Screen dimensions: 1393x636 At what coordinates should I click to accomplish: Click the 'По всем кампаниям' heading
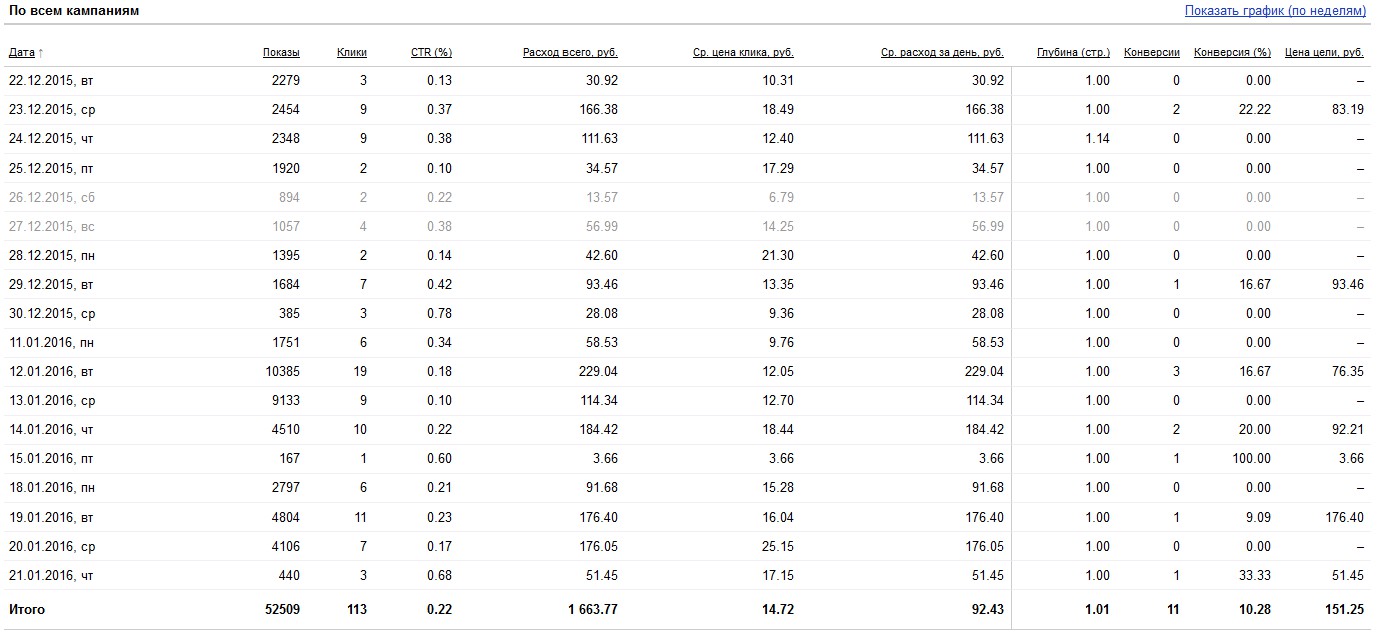tap(74, 11)
